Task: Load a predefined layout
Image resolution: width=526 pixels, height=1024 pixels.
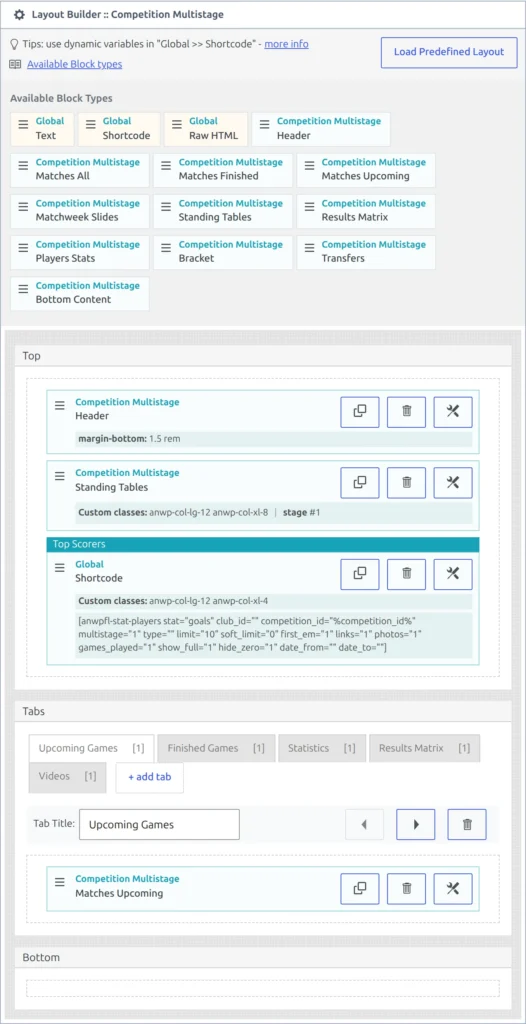Action: [x=449, y=52]
